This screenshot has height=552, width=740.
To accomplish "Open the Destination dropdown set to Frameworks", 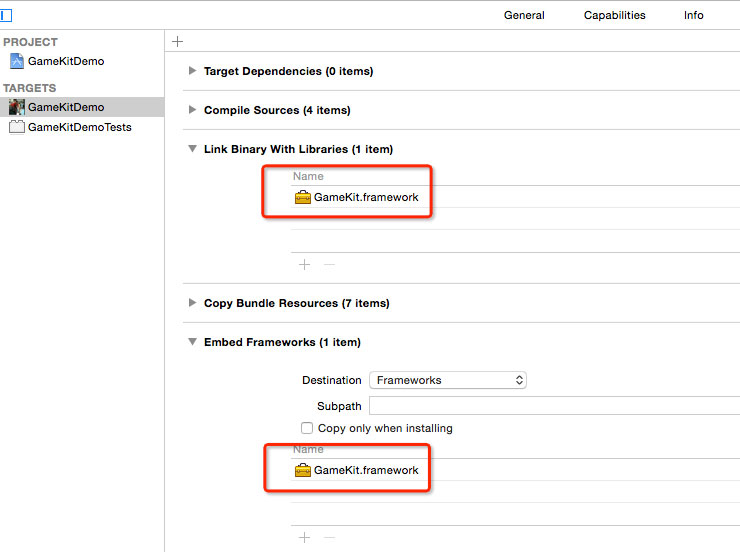I will click(x=447, y=380).
